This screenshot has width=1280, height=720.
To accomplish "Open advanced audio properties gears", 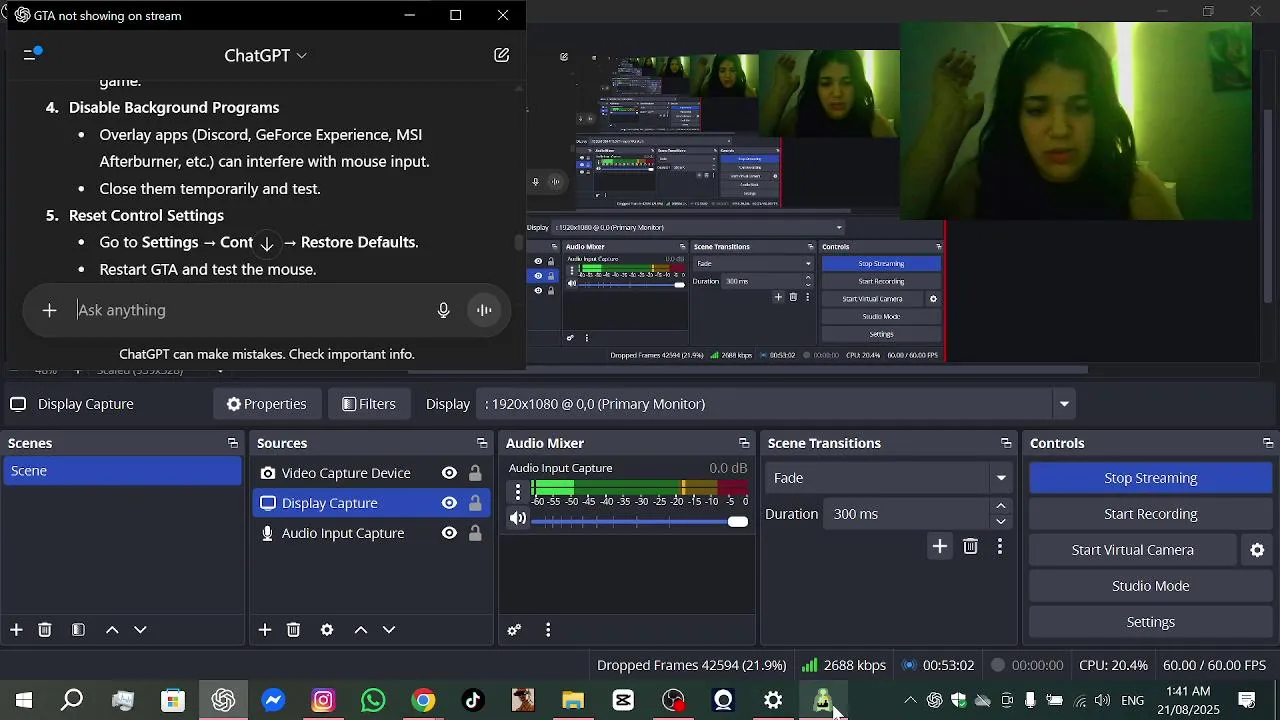I will pyautogui.click(x=514, y=630).
